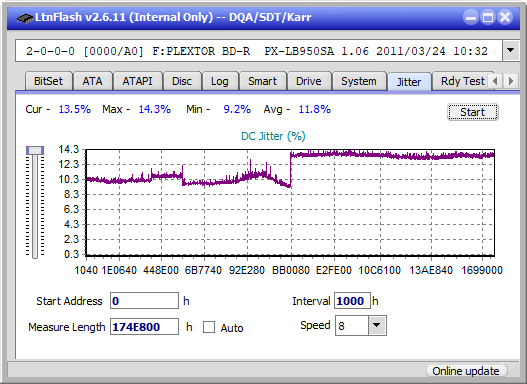Click into the Interval field
The height and width of the screenshot is (384, 527).
click(352, 301)
